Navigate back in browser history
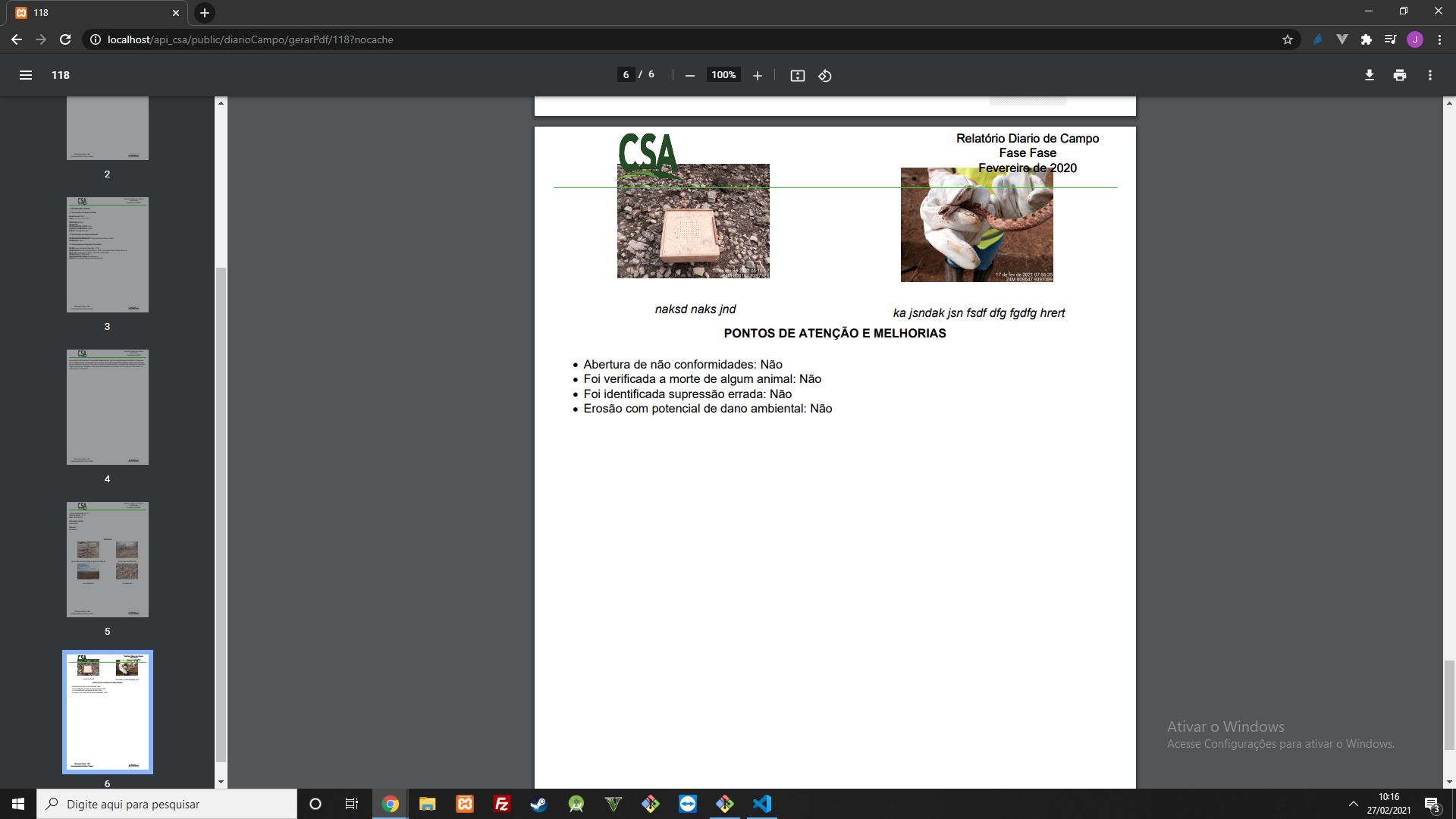The width and height of the screenshot is (1456, 819). pyautogui.click(x=17, y=39)
